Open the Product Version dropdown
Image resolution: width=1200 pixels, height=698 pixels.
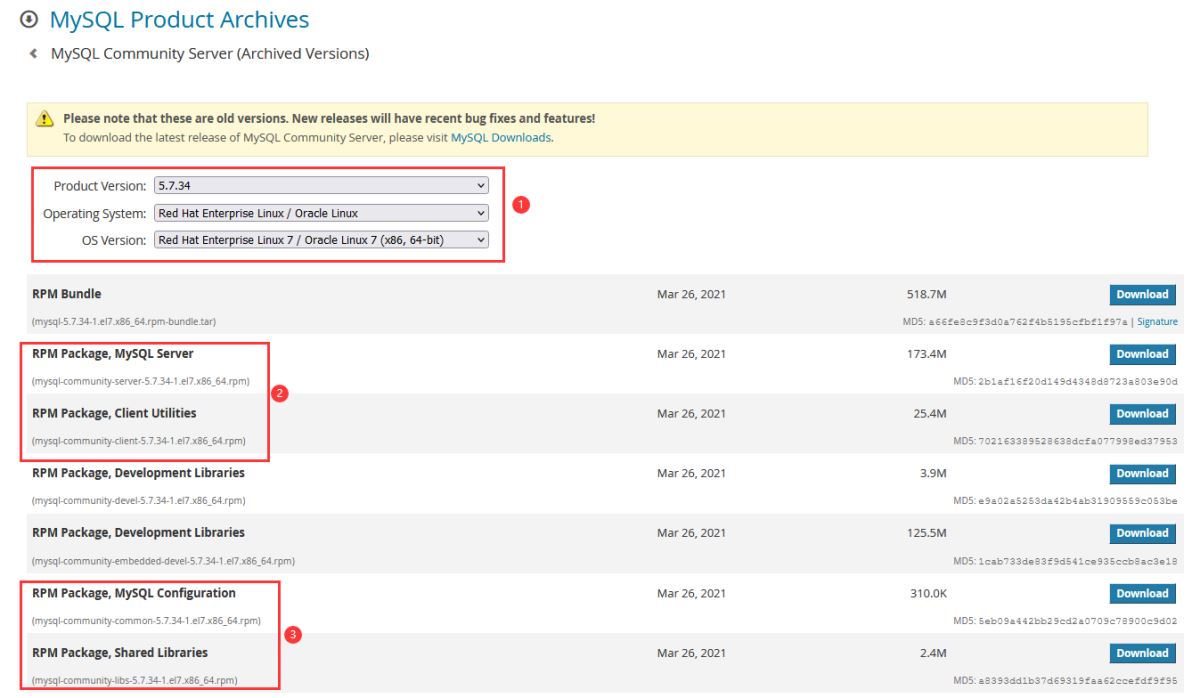322,186
